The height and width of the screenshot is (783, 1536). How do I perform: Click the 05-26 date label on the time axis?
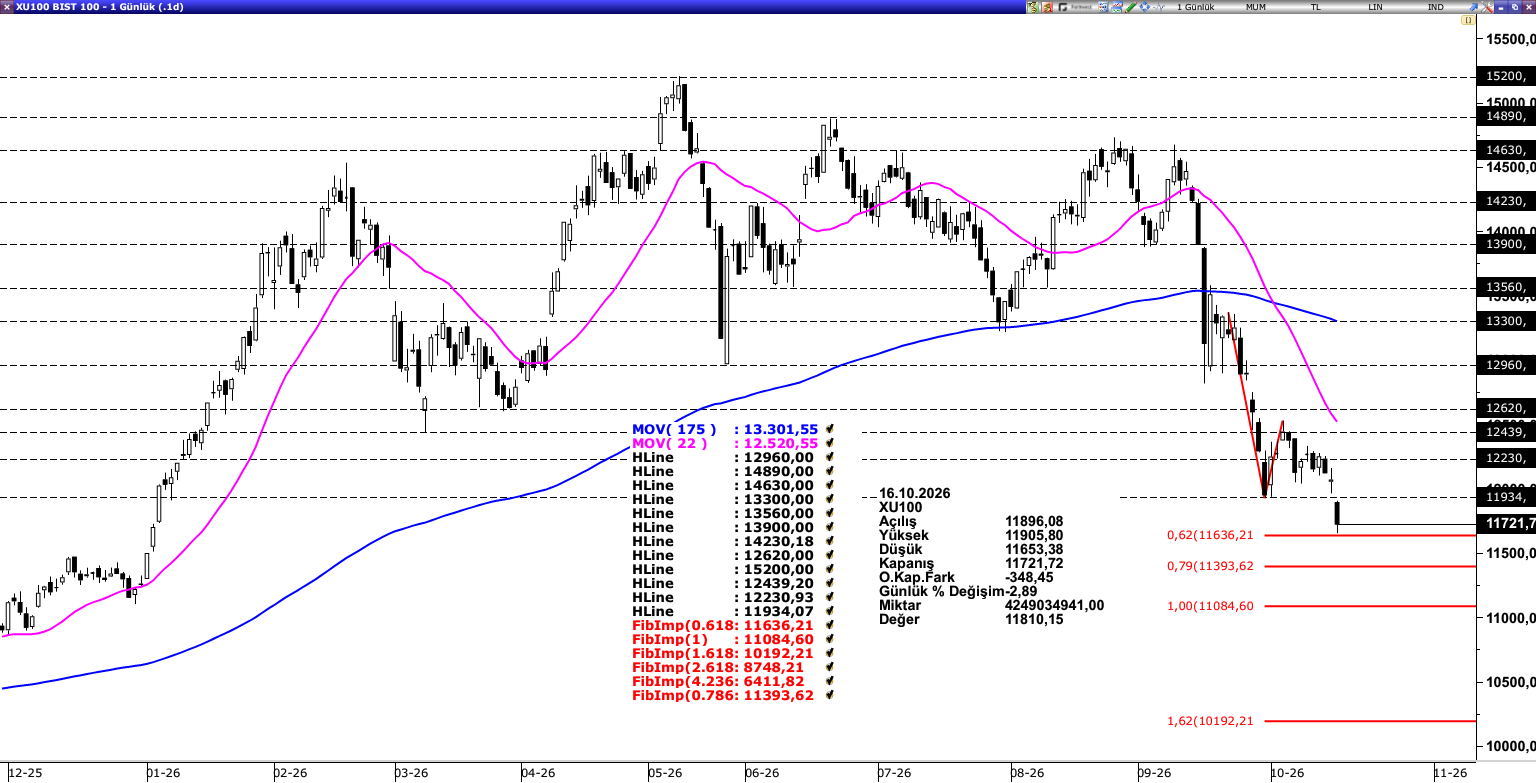coord(665,773)
